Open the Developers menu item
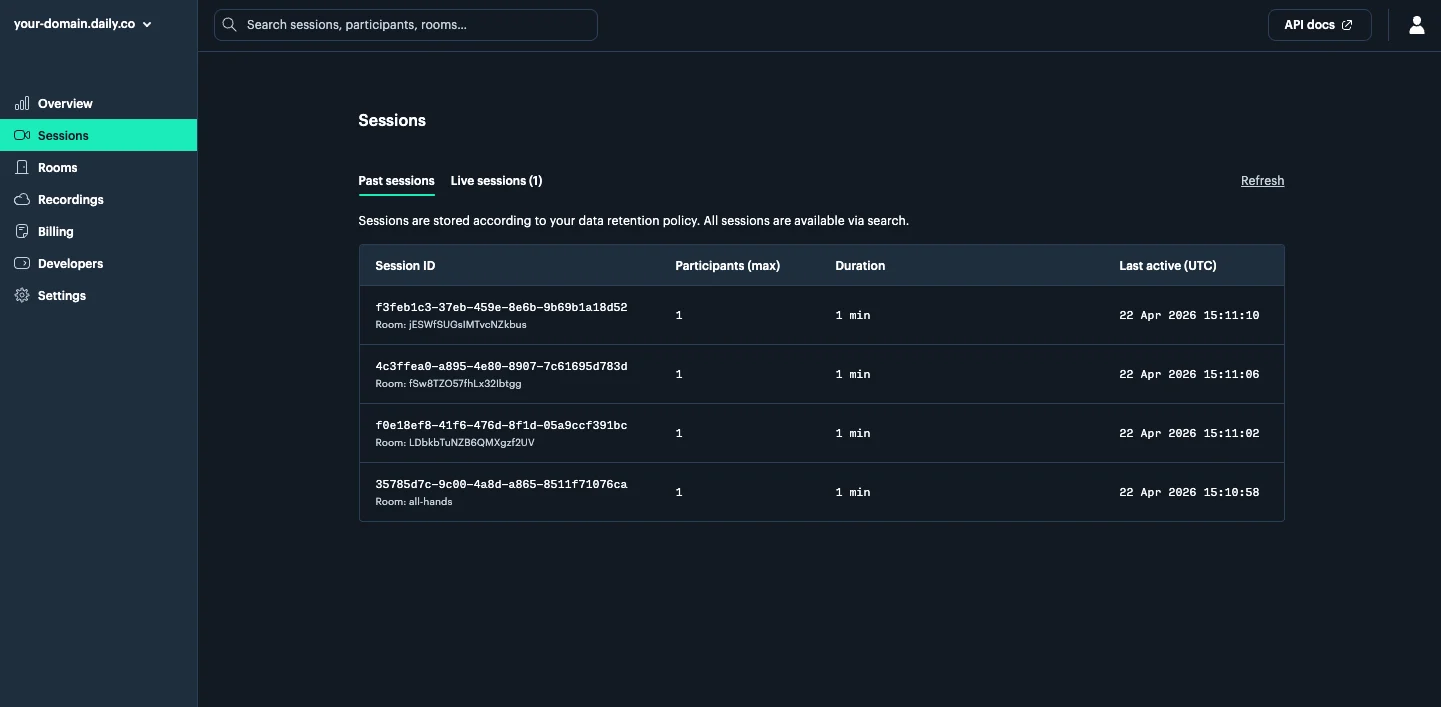This screenshot has width=1441, height=707. click(x=98, y=264)
